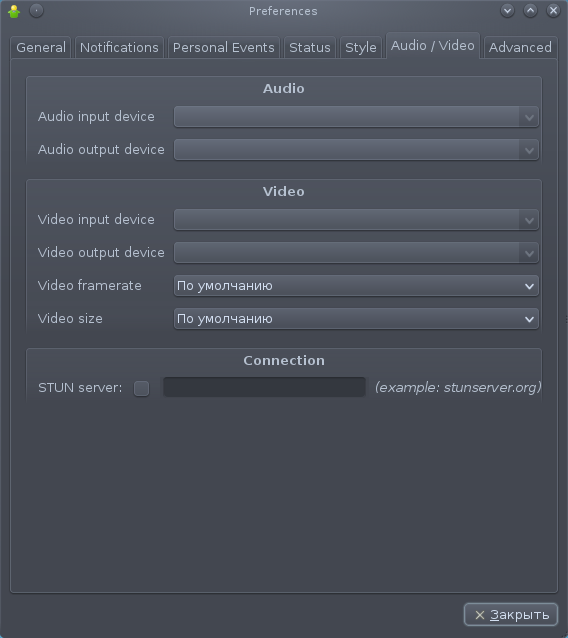Open the Audio input device dropdown
The image size is (568, 638).
(x=356, y=117)
